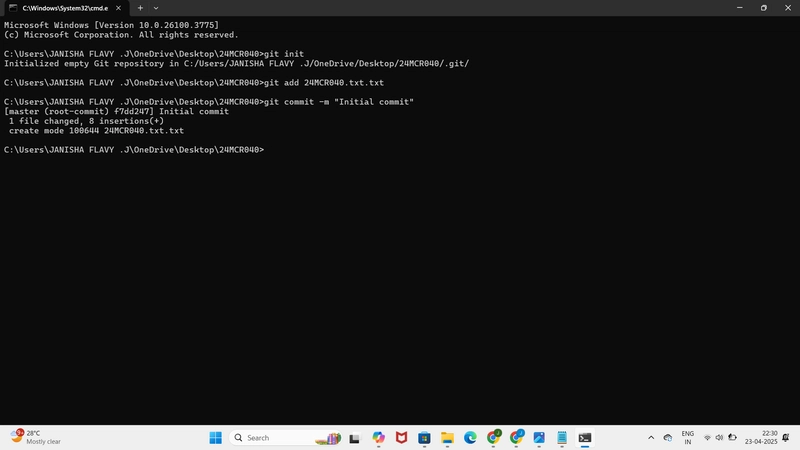This screenshot has height=450, width=800.
Task: Open the Photos app from the taskbar
Action: click(539, 438)
